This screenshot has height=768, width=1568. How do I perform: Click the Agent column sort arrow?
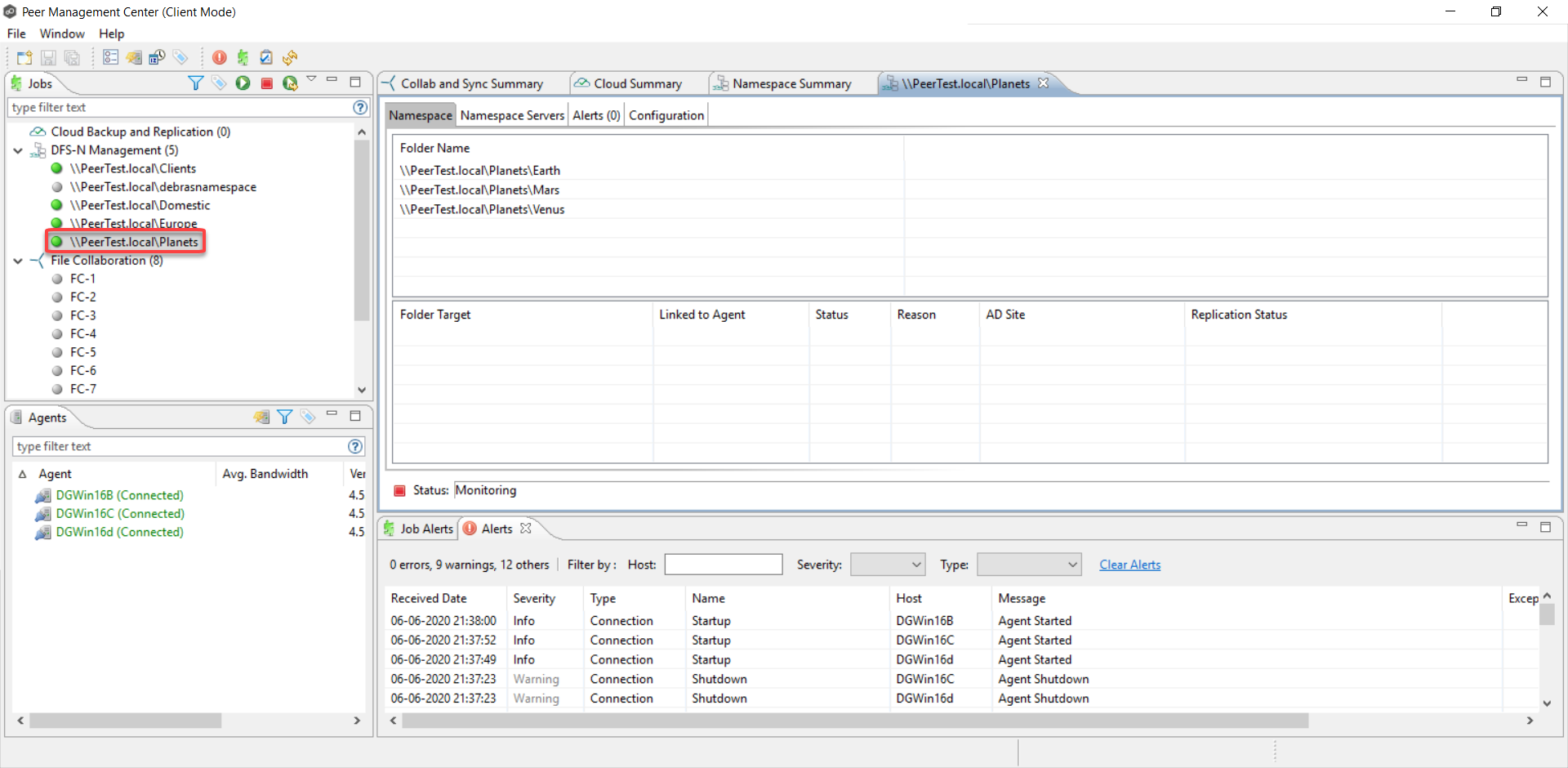[22, 474]
